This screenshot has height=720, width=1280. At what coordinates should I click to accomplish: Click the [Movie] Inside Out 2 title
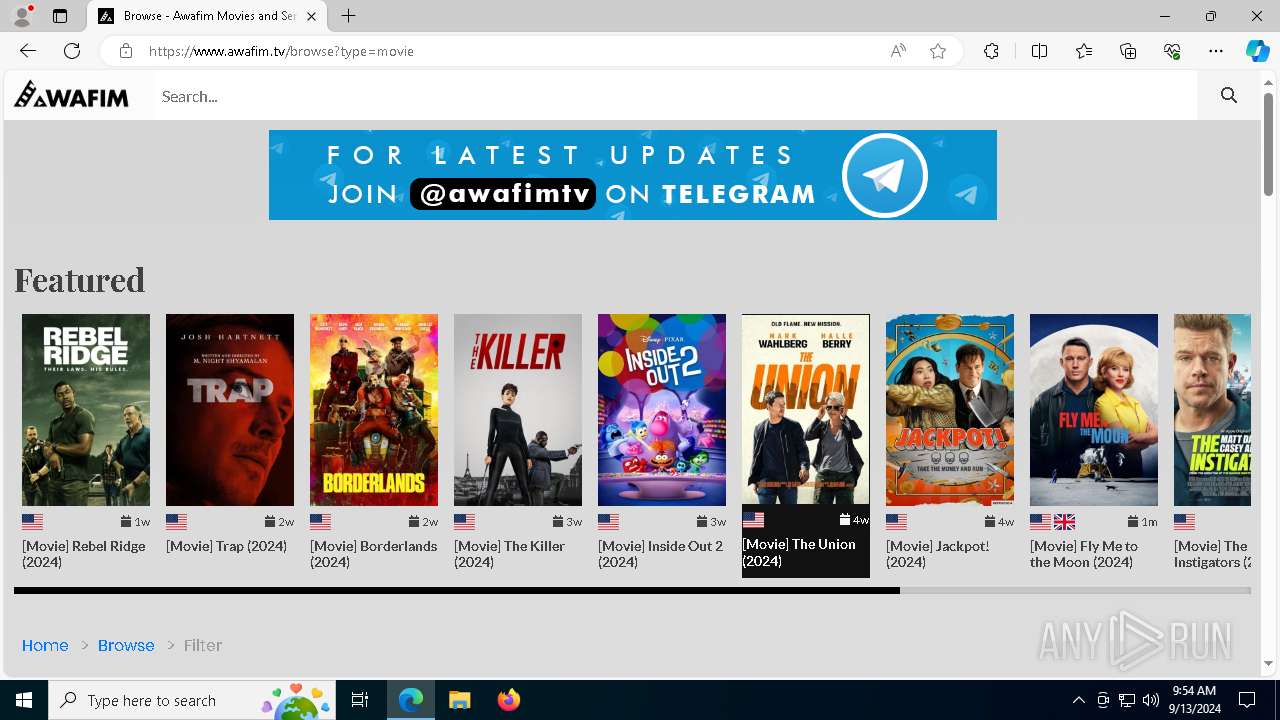click(660, 554)
